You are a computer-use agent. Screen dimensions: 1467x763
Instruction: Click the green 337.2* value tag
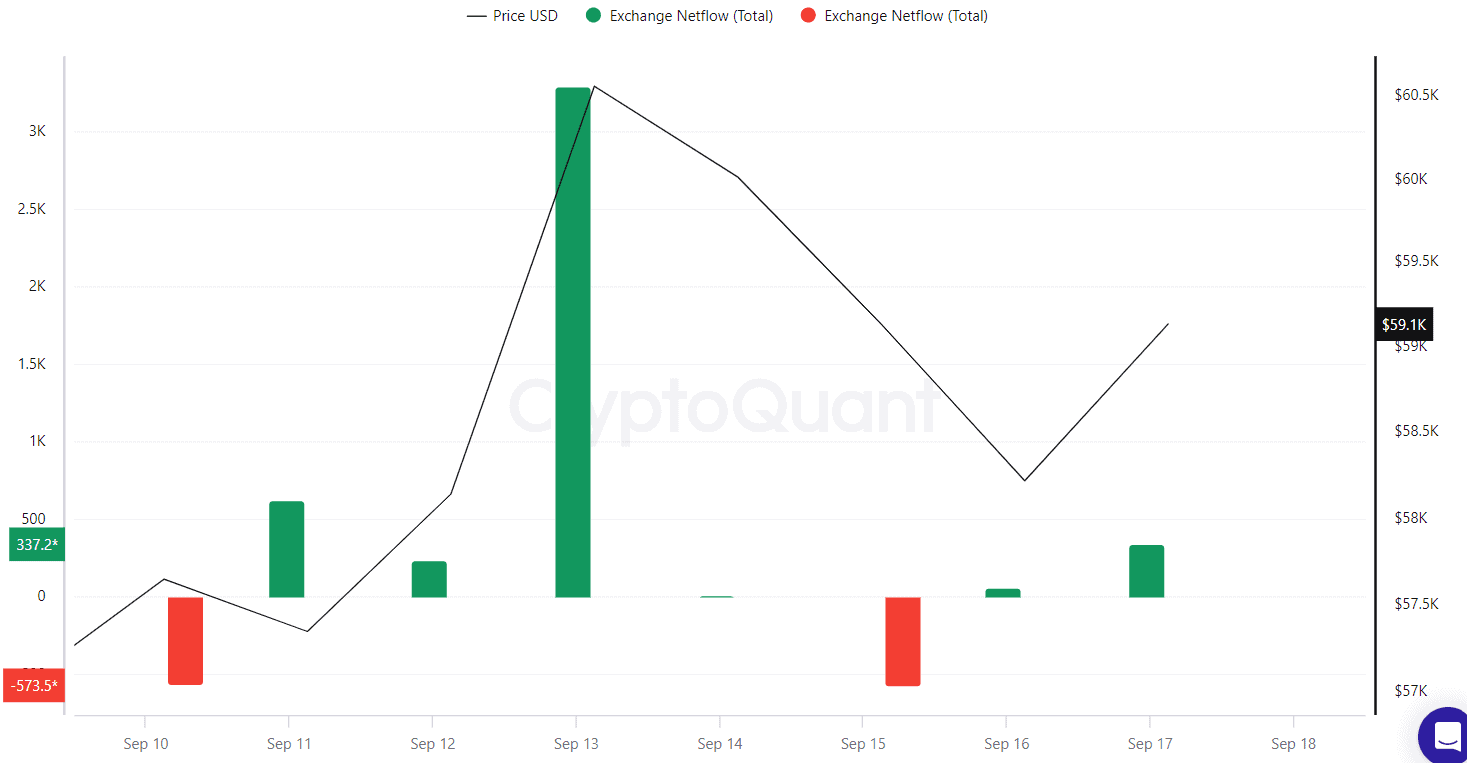pos(37,544)
